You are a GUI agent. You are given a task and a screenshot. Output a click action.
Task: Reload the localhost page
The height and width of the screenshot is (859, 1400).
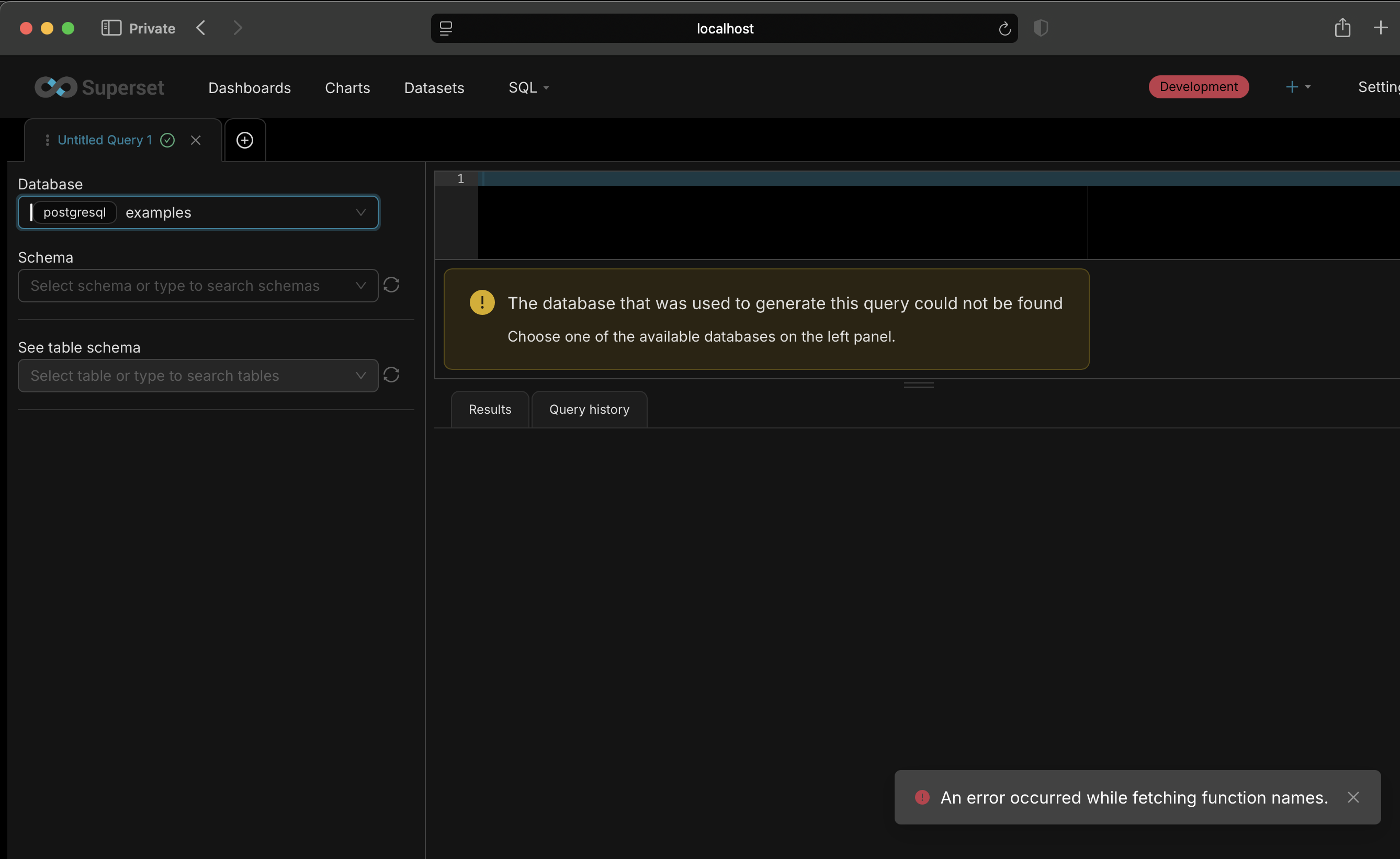point(1004,28)
